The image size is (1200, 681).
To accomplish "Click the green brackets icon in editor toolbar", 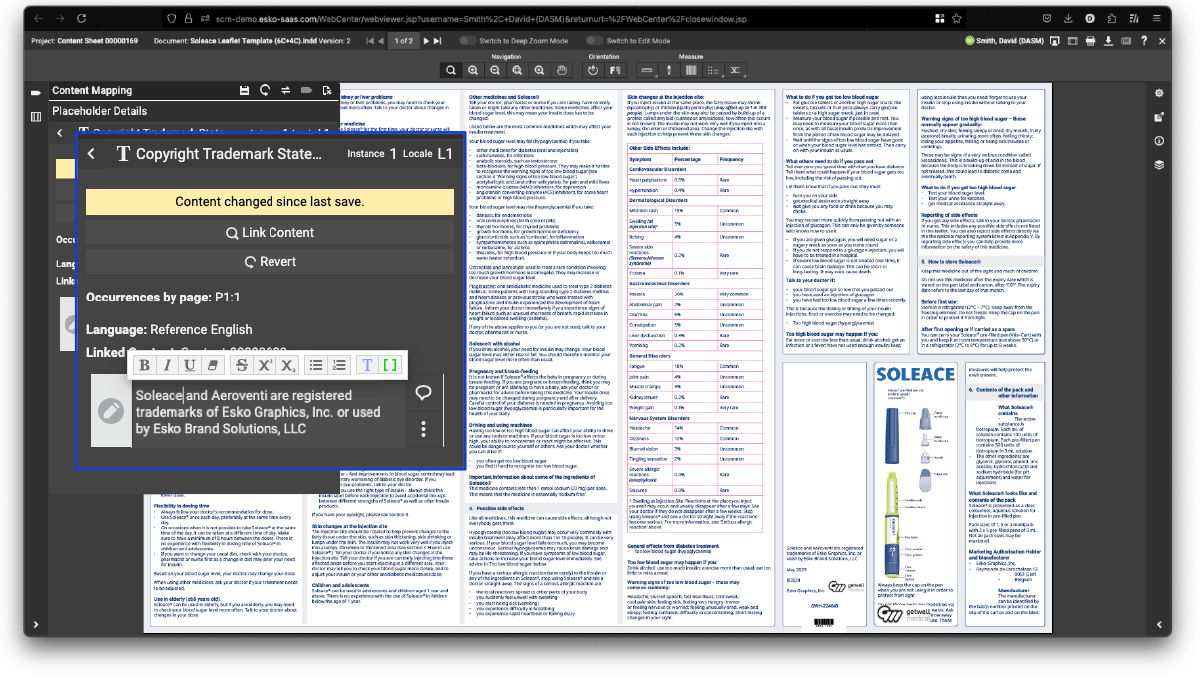I will (390, 365).
